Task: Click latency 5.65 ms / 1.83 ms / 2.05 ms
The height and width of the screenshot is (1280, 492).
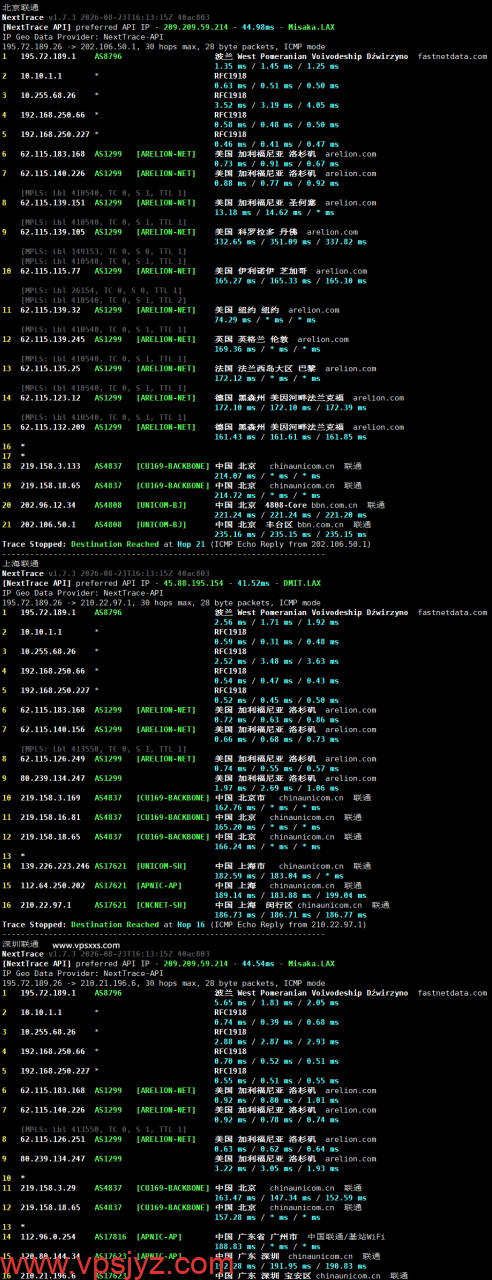Action: (x=279, y=1002)
